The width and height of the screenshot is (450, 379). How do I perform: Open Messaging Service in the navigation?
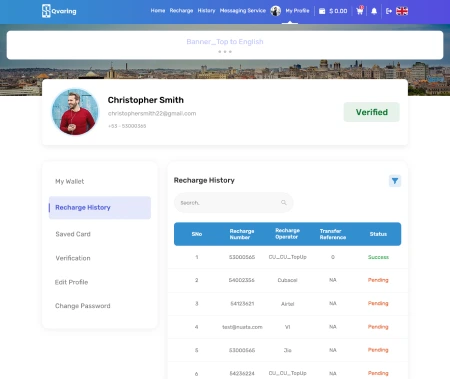(x=243, y=11)
